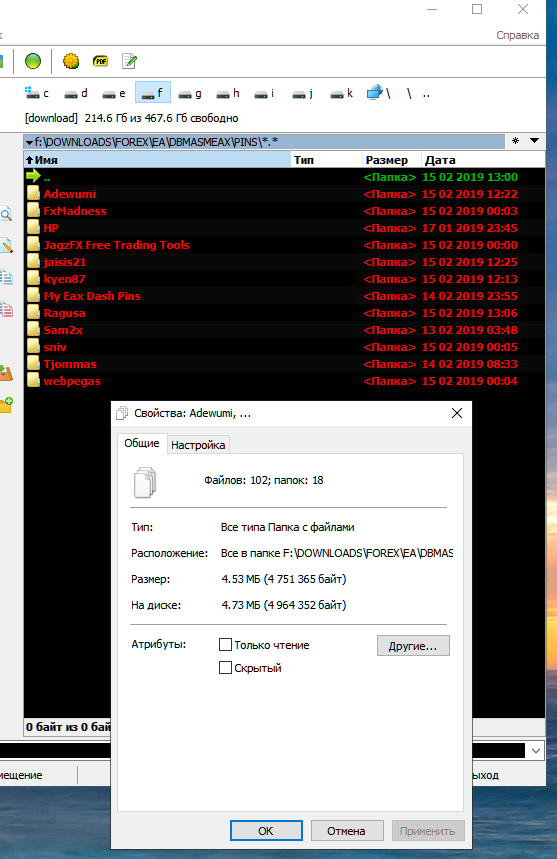Image resolution: width=557 pixels, height=859 pixels.
Task: Select the Adewumi folder
Action: [x=284, y=194]
